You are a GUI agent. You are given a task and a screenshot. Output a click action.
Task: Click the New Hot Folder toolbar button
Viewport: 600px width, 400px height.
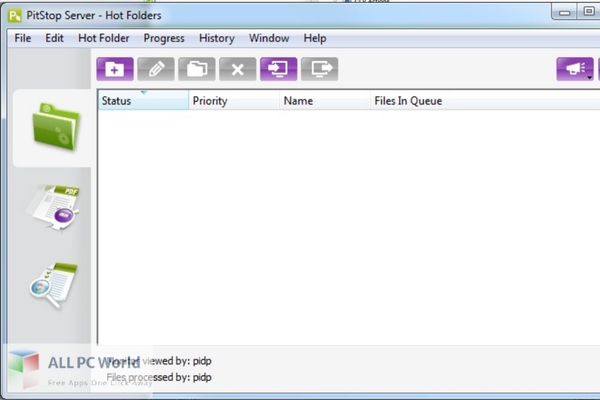tap(115, 69)
